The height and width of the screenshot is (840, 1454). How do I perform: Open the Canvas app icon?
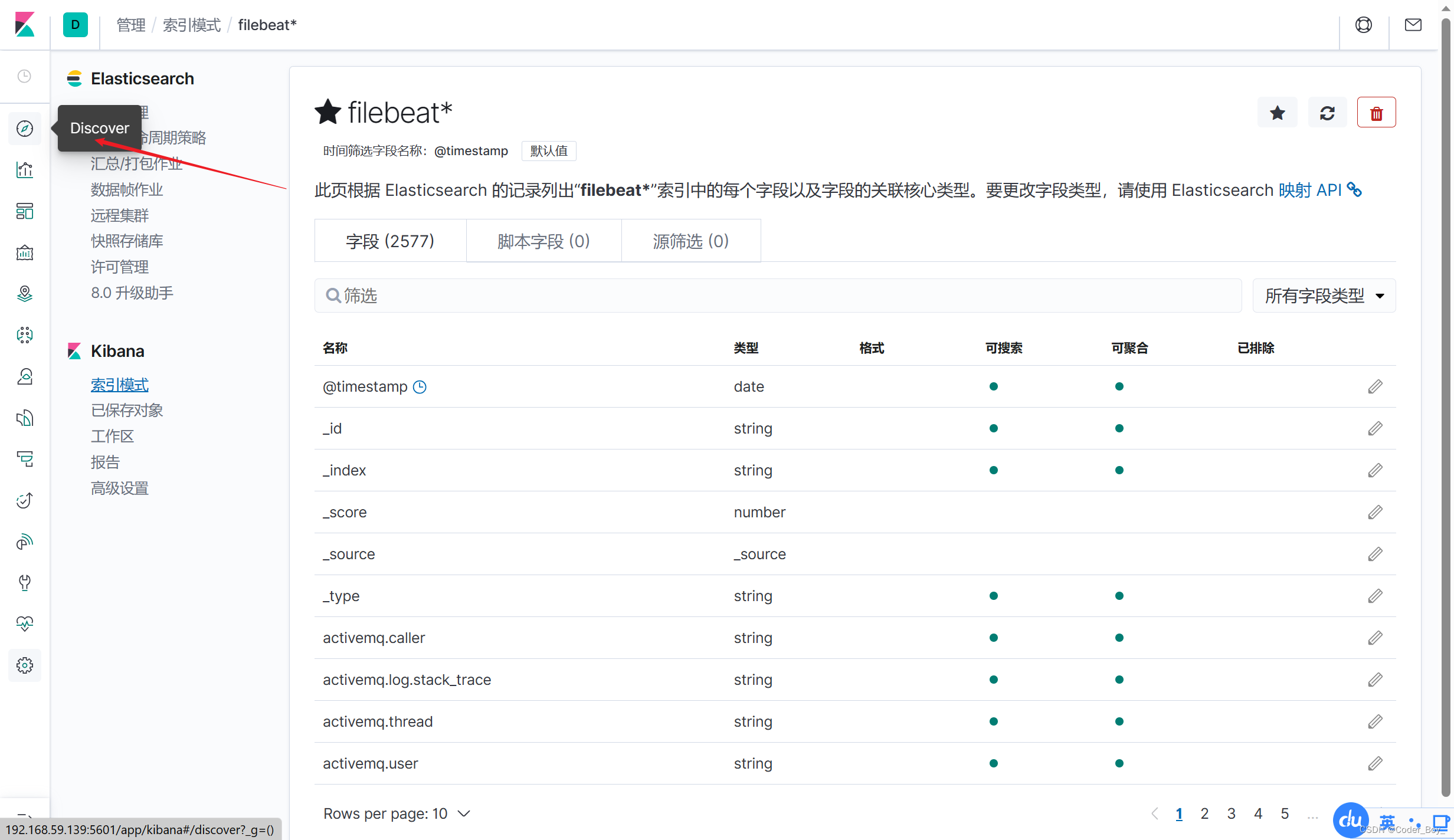(x=24, y=252)
